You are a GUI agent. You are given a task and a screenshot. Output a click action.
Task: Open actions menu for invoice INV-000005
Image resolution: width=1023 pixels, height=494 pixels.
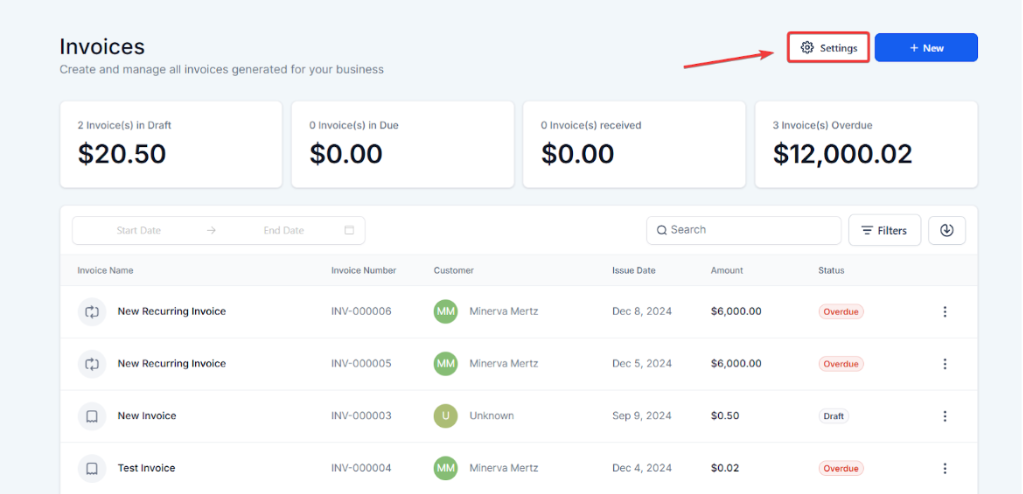[x=945, y=364]
